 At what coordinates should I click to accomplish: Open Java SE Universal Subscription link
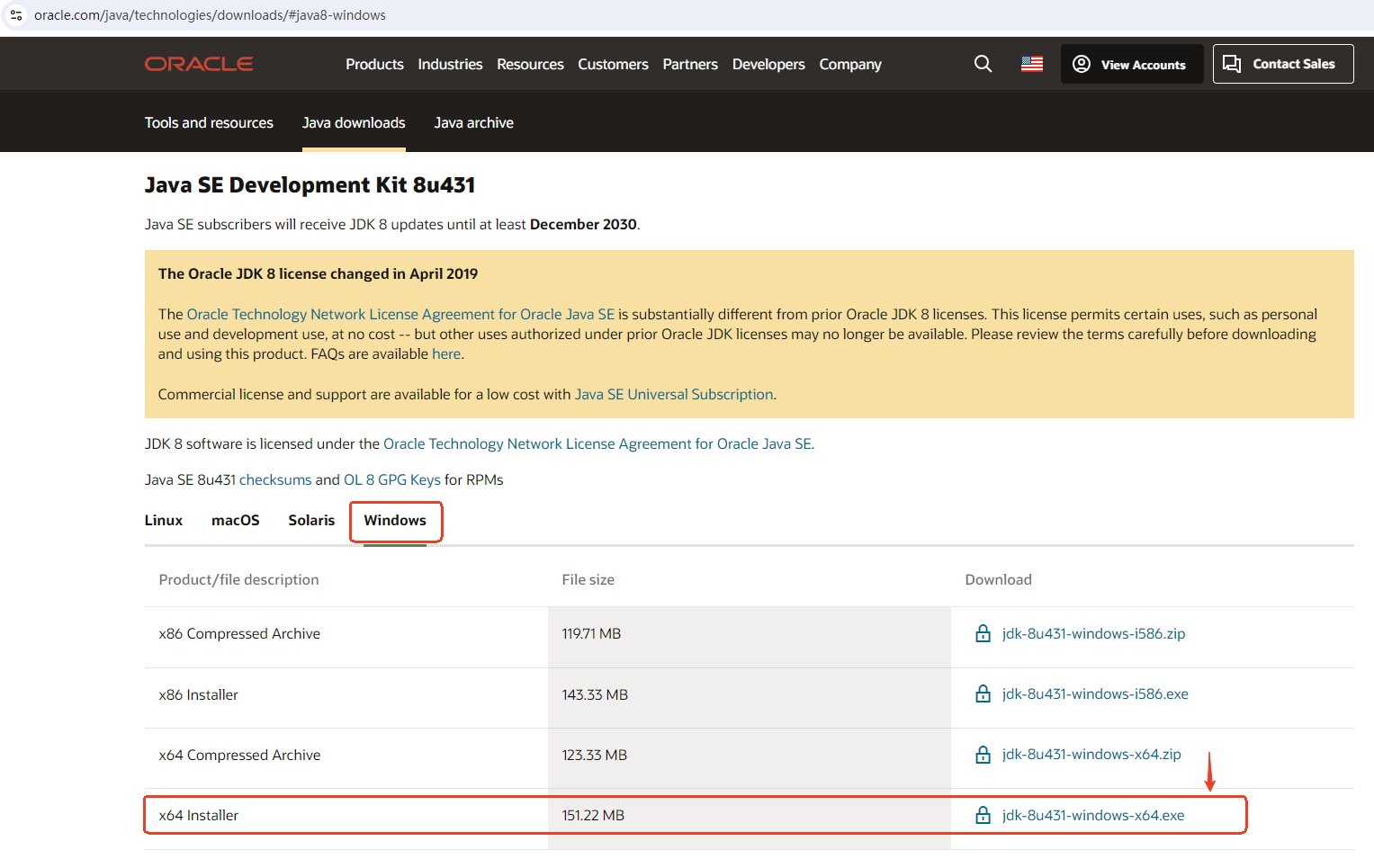point(674,394)
